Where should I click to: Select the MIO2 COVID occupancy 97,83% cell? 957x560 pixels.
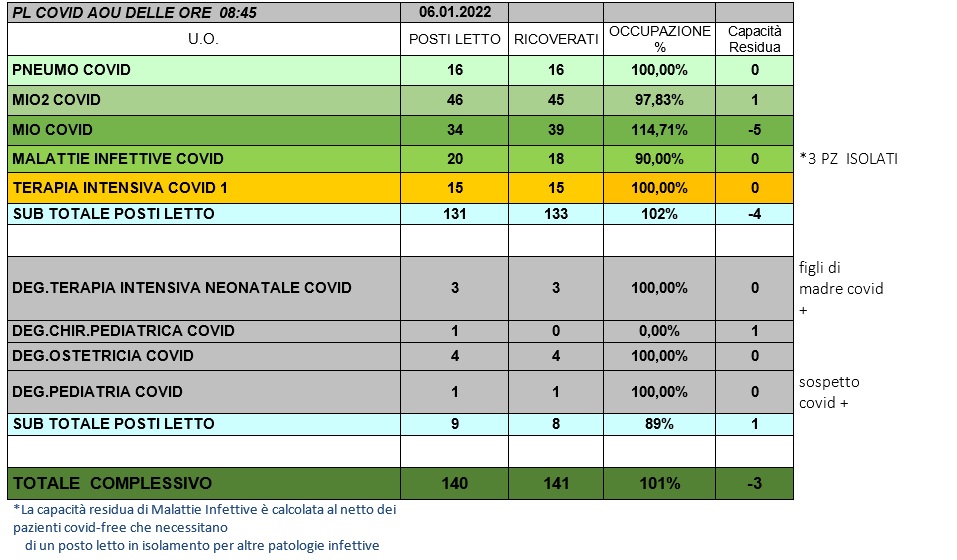[658, 100]
